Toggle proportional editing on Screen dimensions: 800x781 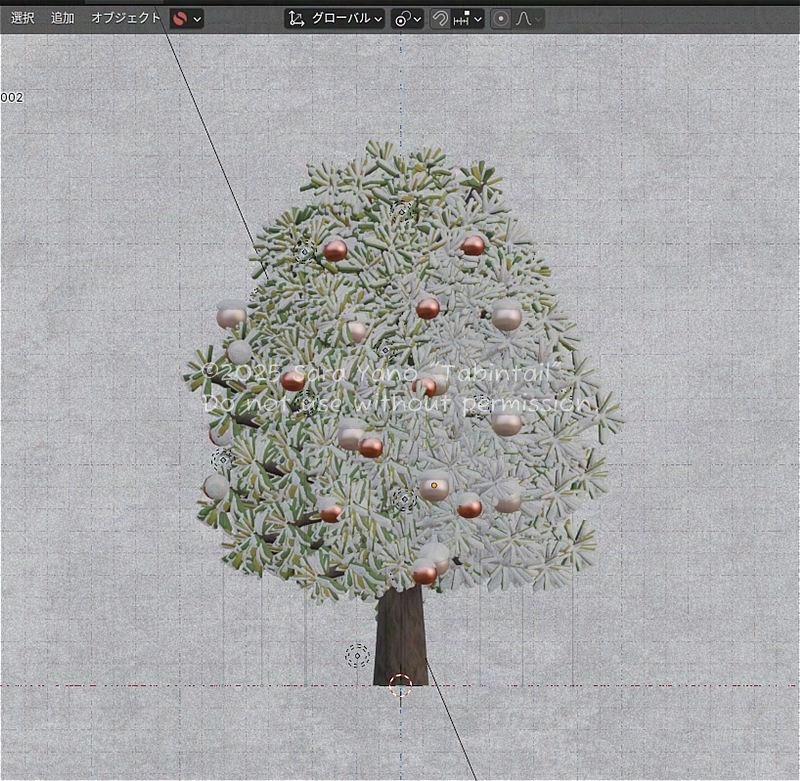501,18
